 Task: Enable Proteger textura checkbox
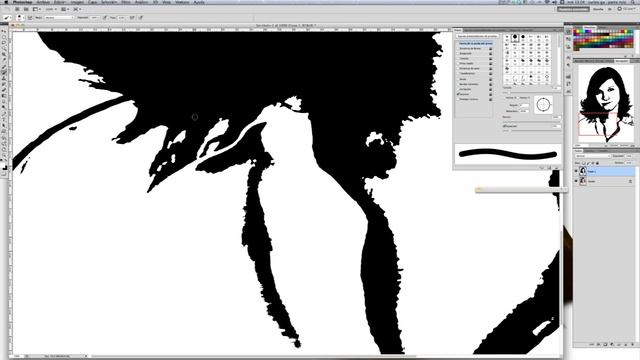(x=458, y=99)
